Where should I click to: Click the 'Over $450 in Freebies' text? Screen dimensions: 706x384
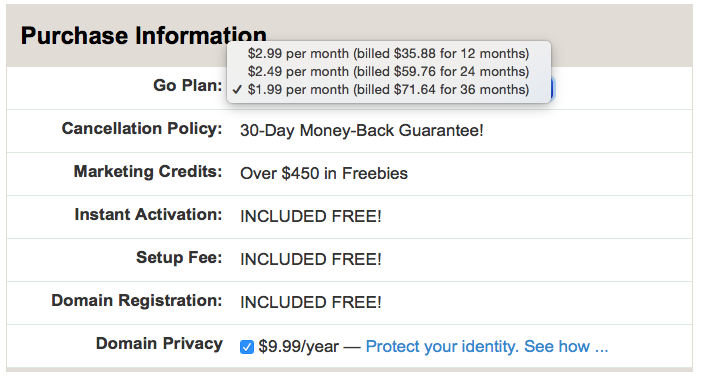324,173
